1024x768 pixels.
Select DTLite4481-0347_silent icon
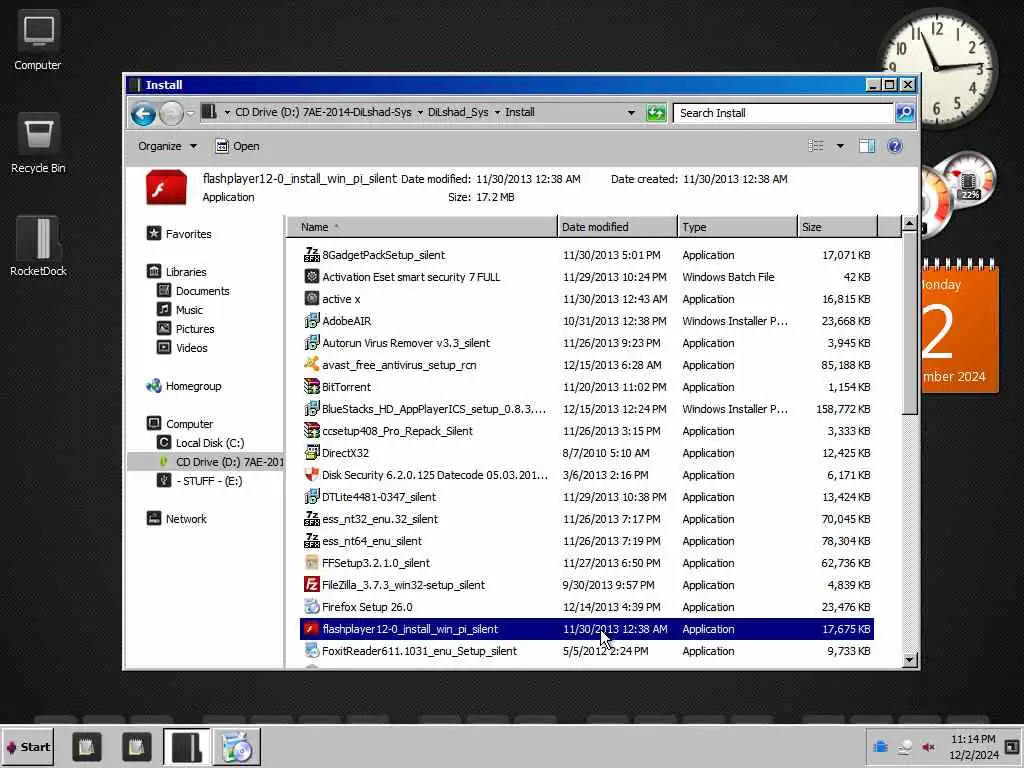[312, 496]
